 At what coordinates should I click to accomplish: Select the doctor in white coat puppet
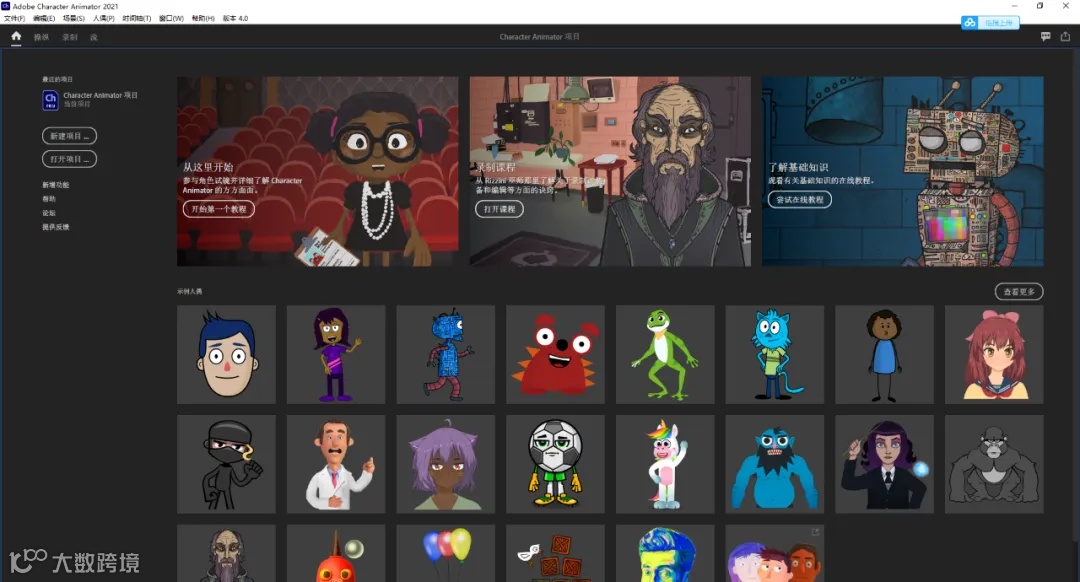pos(336,464)
